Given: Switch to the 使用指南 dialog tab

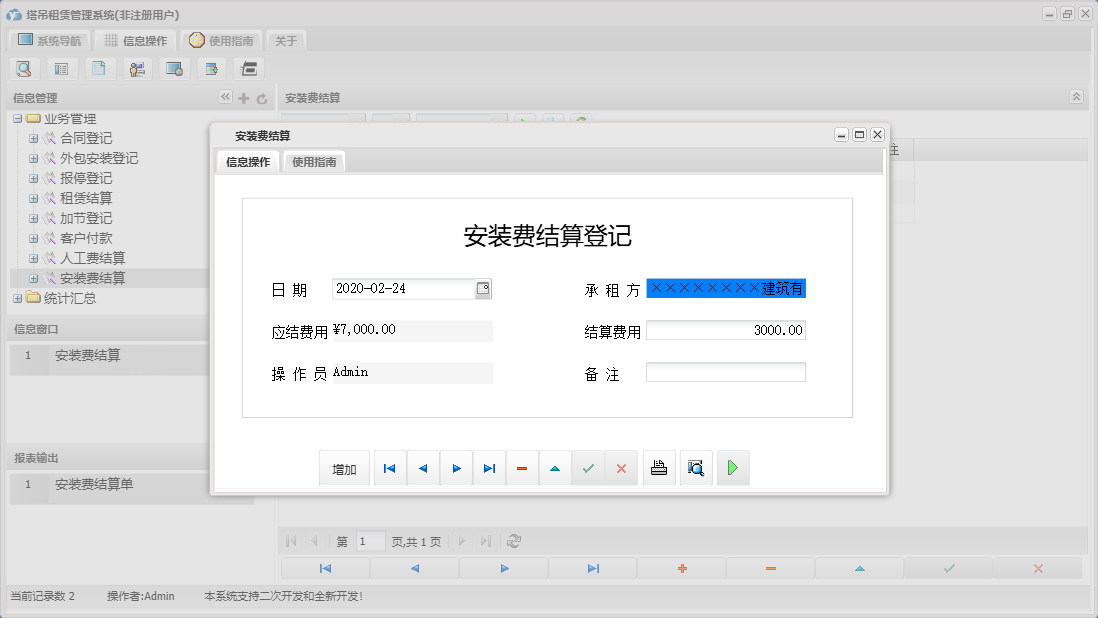Looking at the screenshot, I should coord(312,160).
